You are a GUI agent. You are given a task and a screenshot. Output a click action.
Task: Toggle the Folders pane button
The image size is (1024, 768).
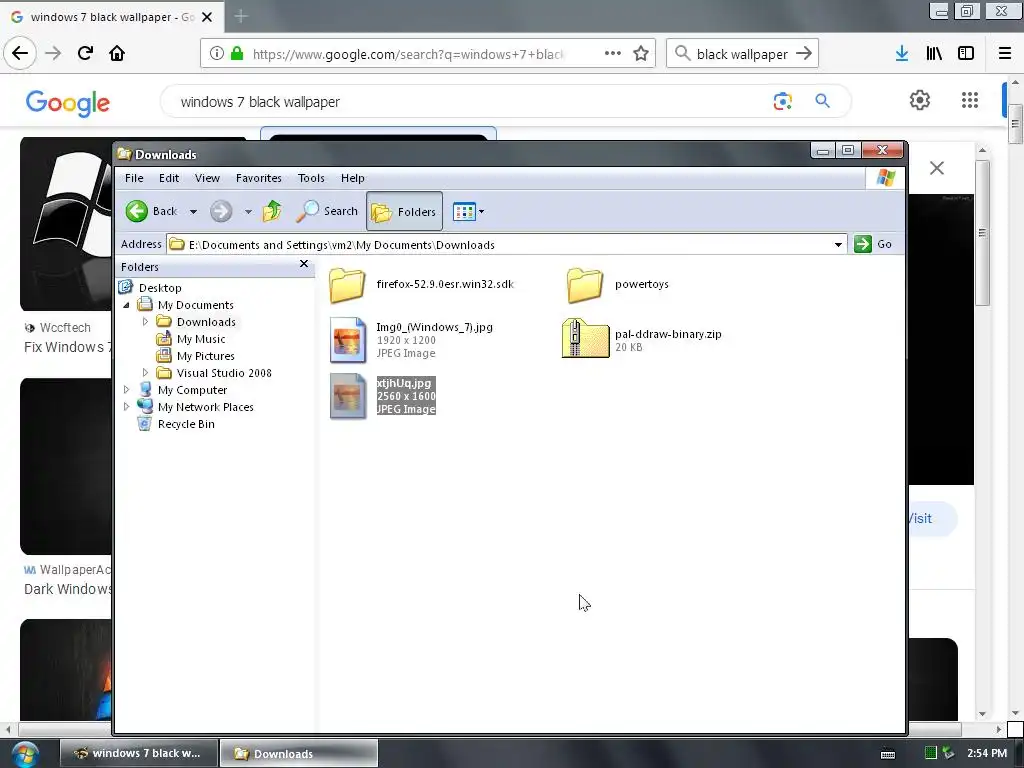[x=404, y=211]
